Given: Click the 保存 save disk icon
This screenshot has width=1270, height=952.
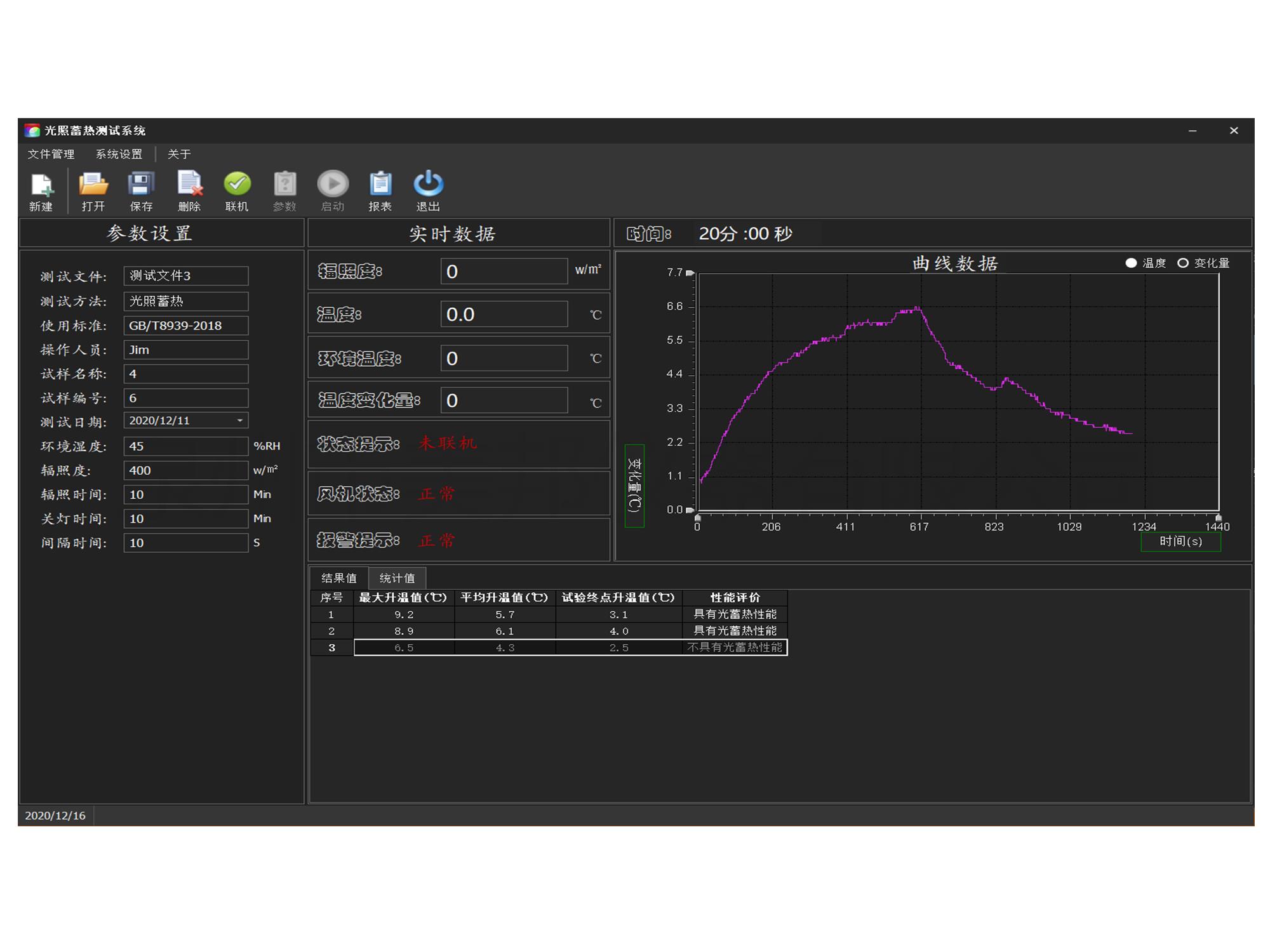Looking at the screenshot, I should click(x=141, y=185).
